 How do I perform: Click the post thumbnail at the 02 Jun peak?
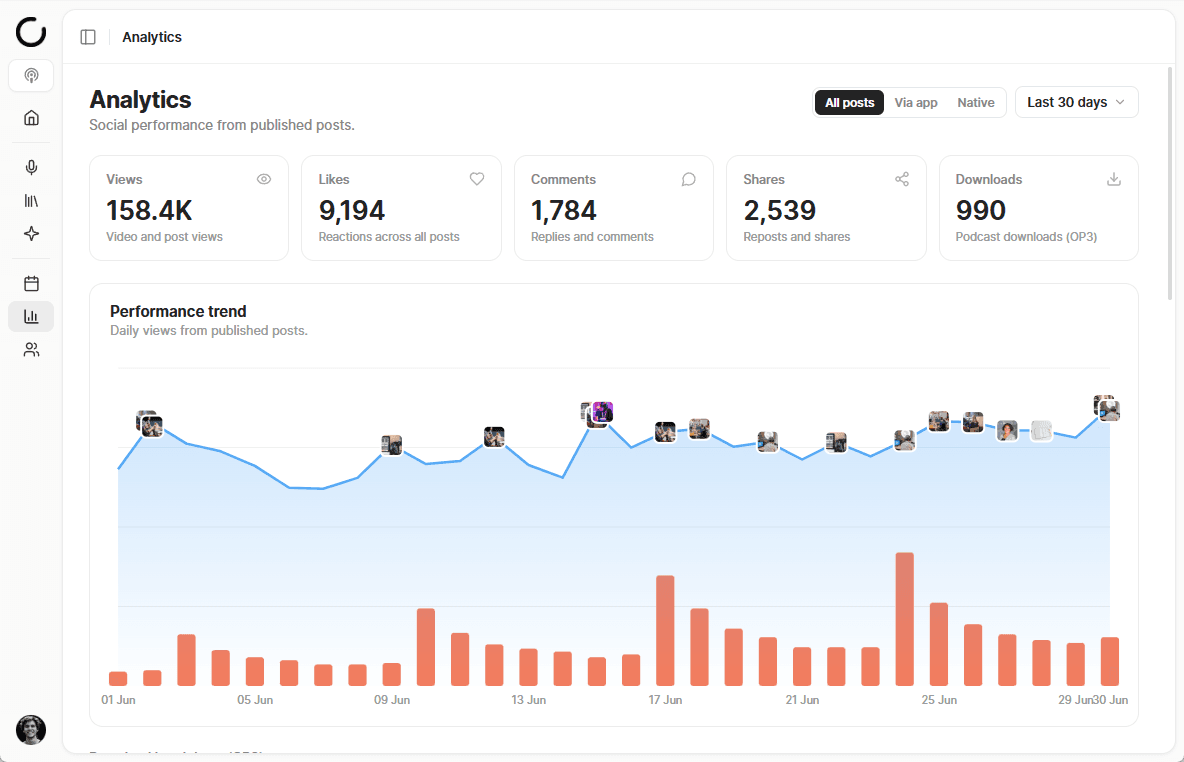pos(152,426)
